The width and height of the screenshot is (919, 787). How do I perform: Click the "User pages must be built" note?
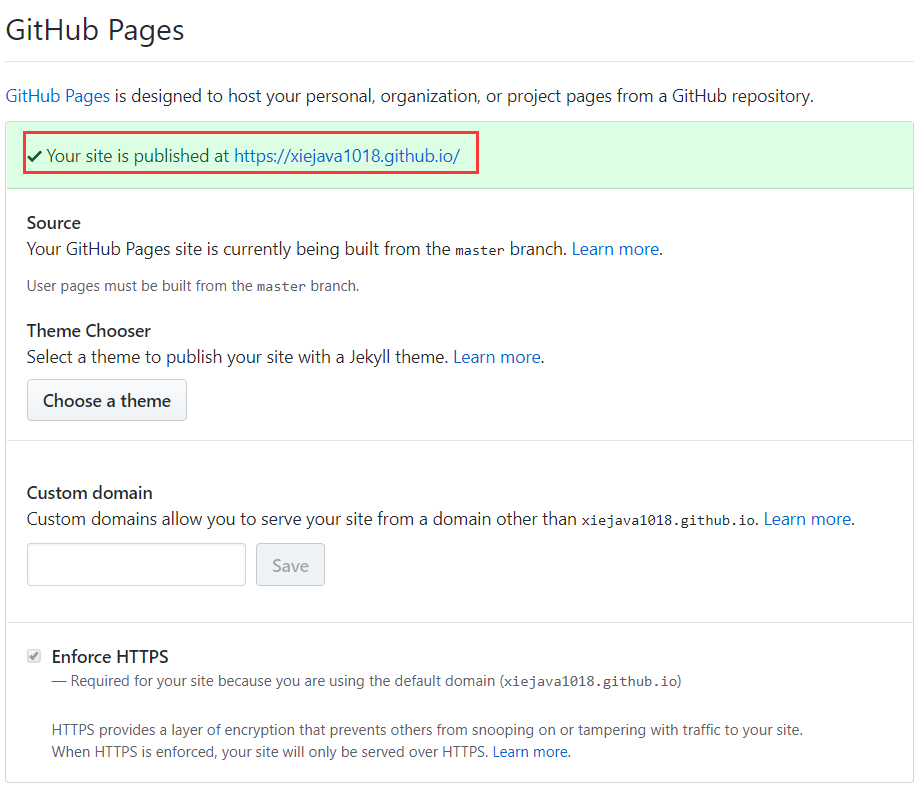tap(192, 285)
